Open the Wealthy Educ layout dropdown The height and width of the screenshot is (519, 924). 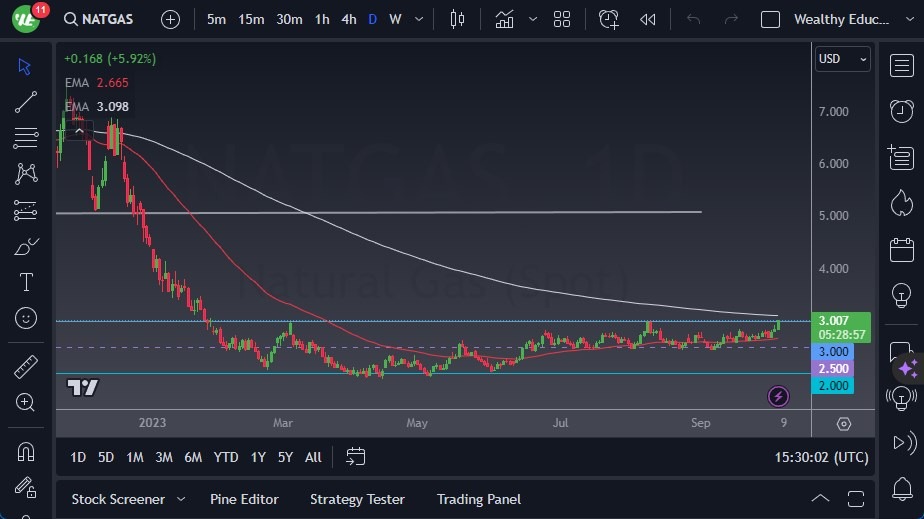(x=909, y=19)
